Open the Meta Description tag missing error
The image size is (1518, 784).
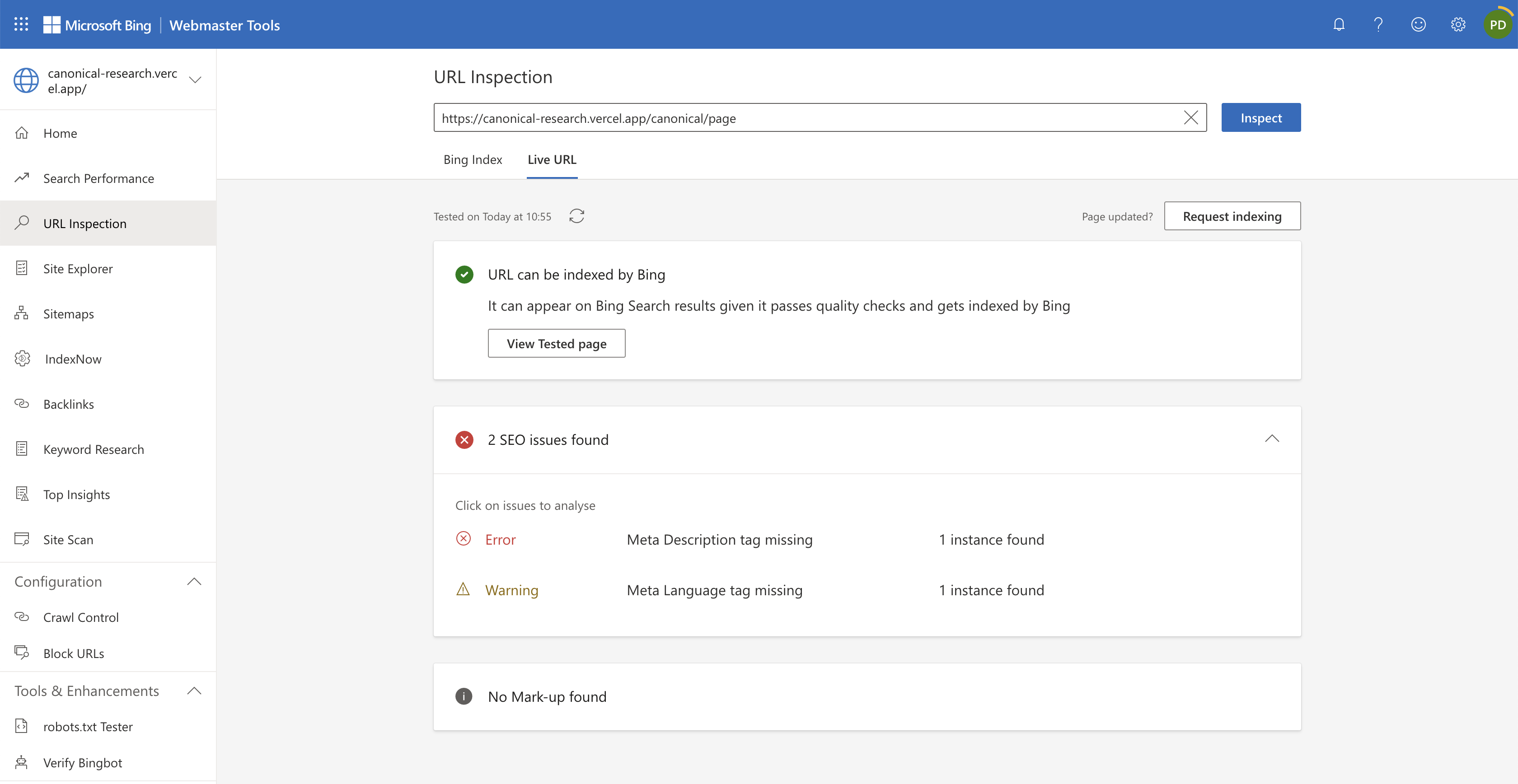pos(719,540)
